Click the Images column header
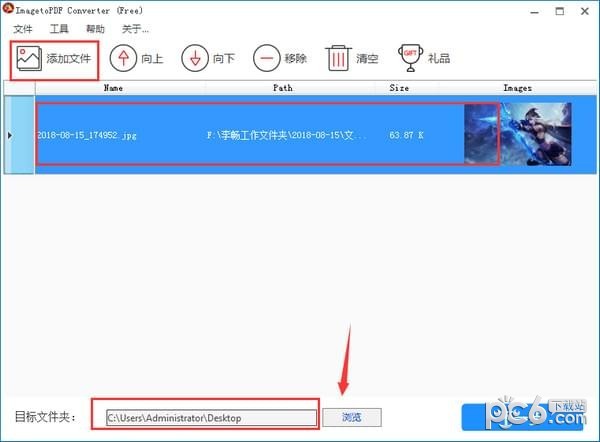The image size is (600, 442). [517, 88]
